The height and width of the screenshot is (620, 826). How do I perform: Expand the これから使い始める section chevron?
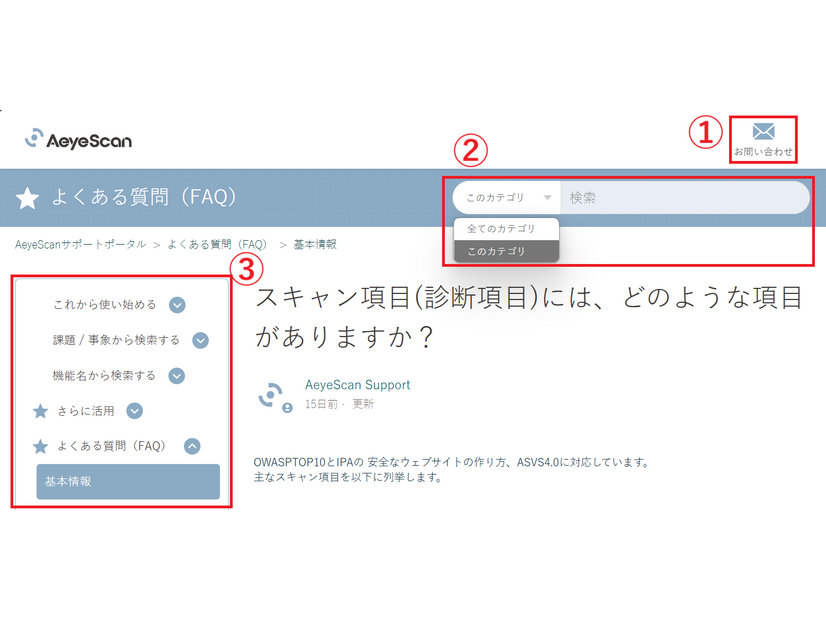(177, 305)
